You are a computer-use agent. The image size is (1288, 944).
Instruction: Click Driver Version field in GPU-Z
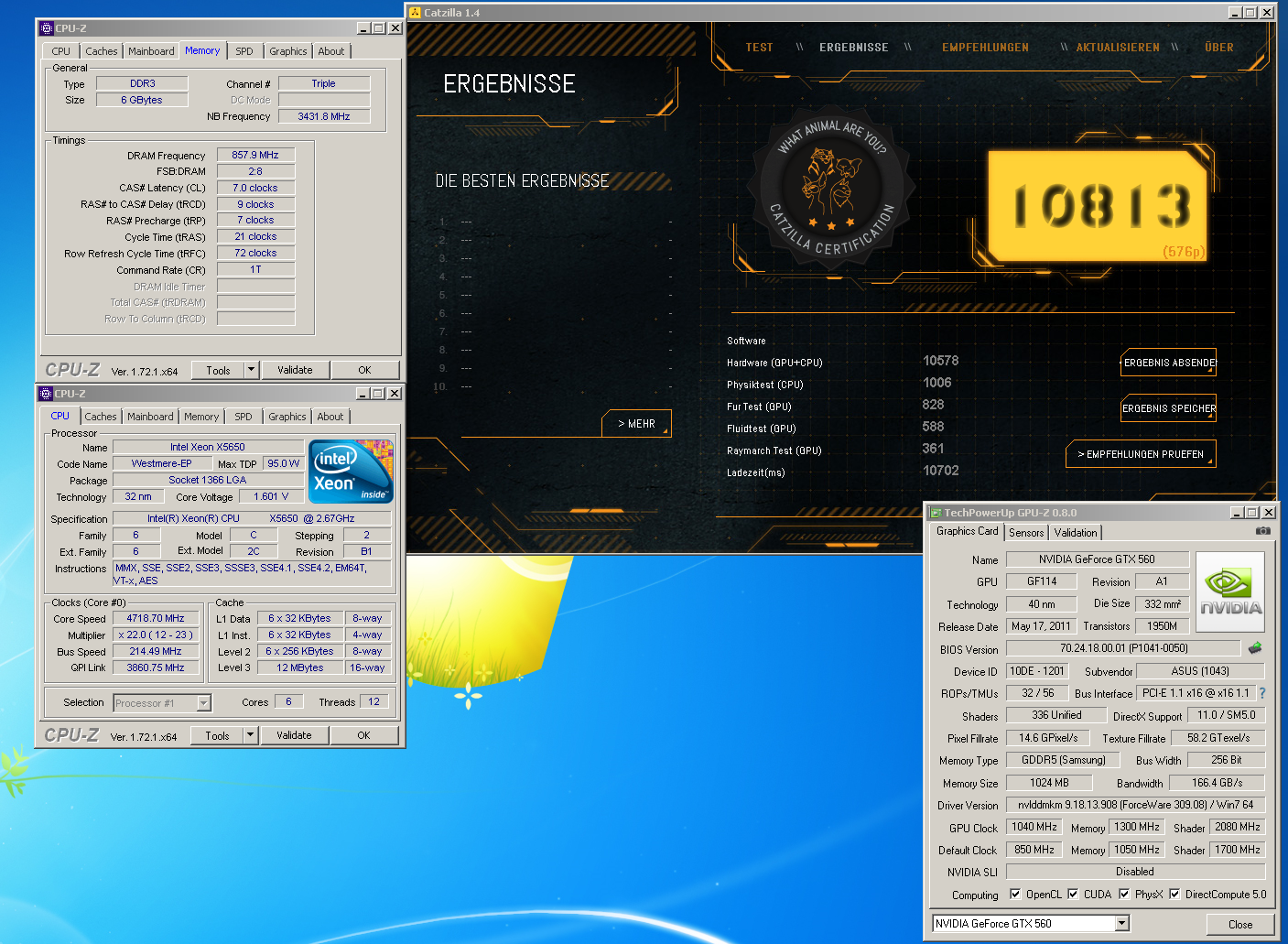[x=1135, y=805]
